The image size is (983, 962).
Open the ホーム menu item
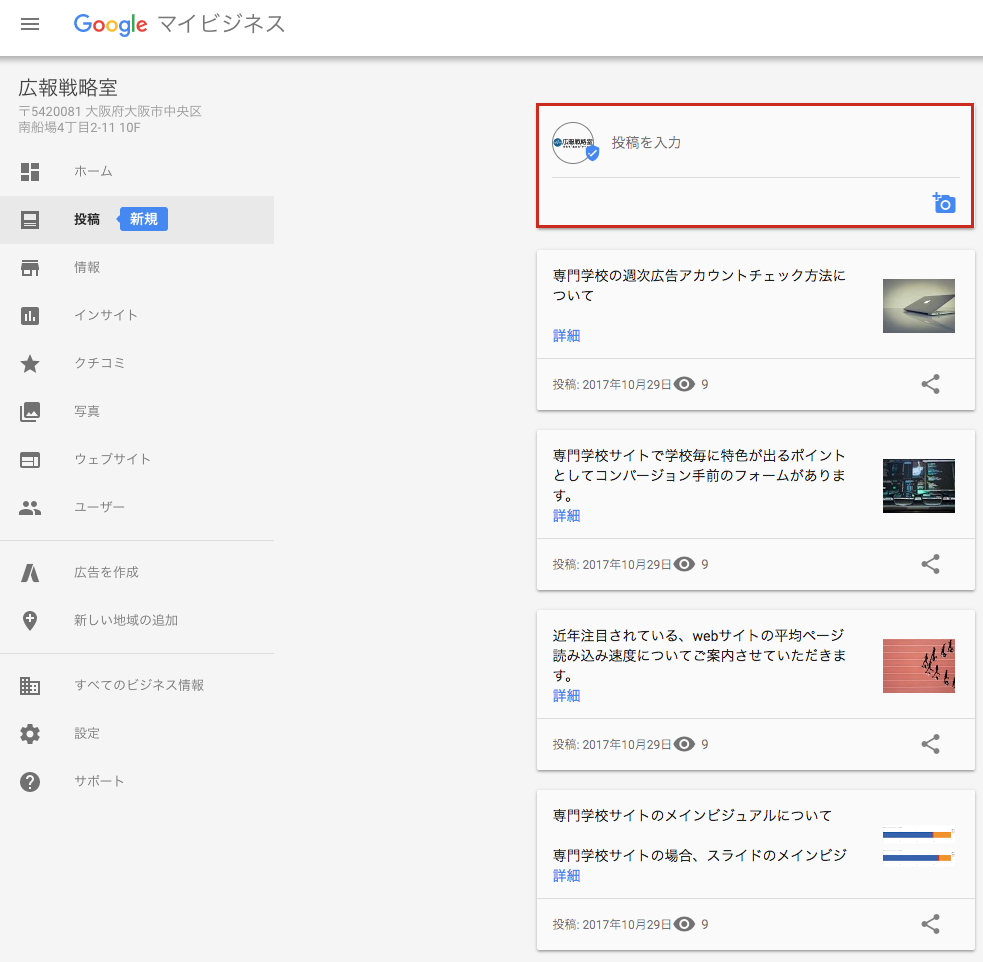click(x=93, y=172)
